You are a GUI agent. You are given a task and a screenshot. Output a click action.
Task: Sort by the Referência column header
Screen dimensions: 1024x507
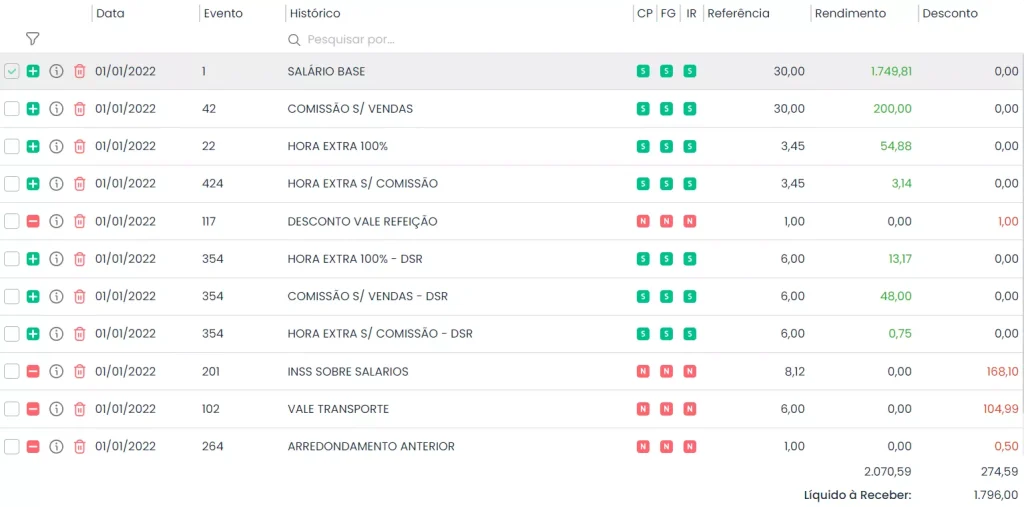(739, 13)
